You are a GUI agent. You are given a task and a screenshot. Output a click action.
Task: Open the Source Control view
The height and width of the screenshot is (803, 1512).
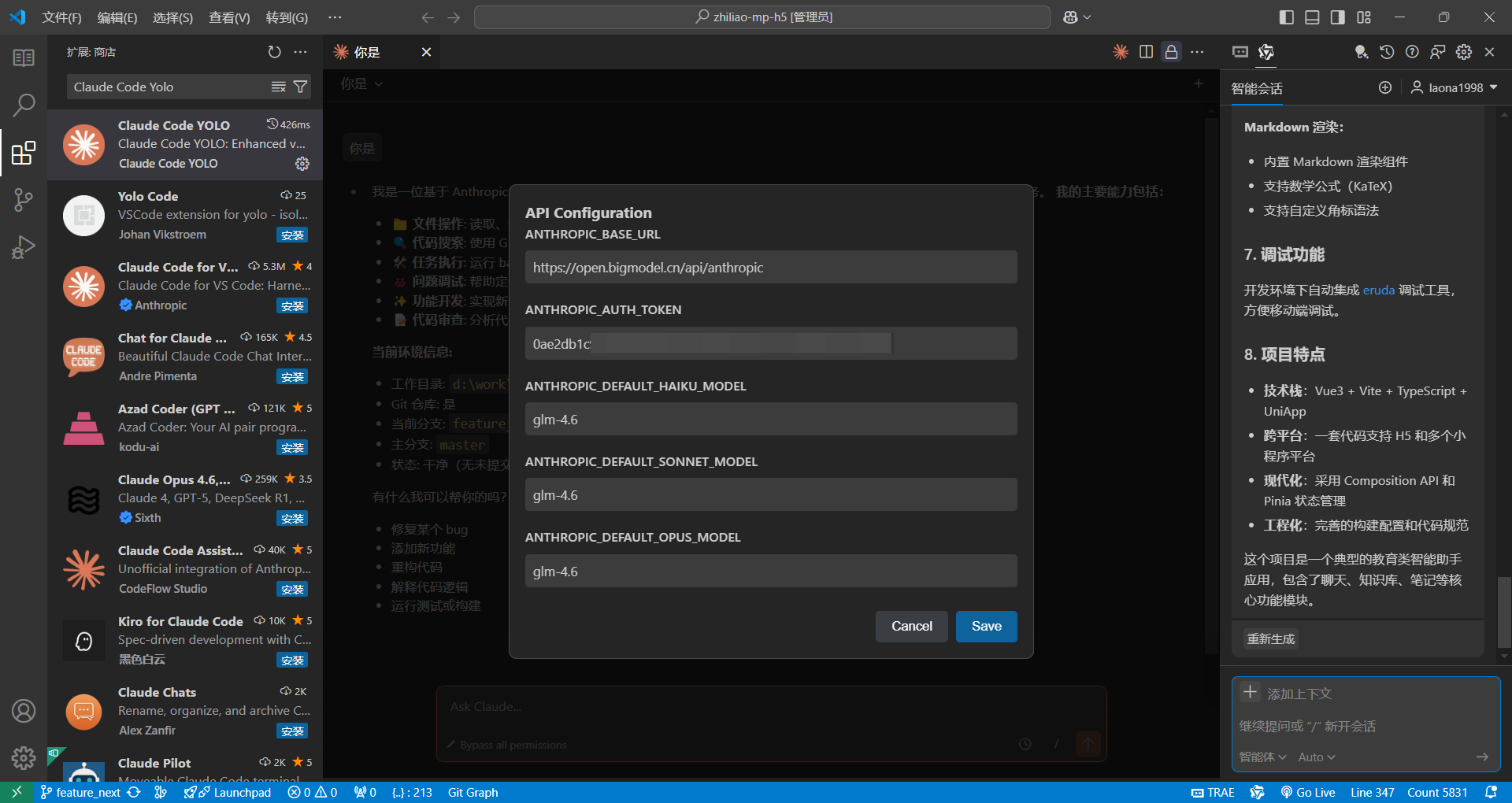[x=24, y=200]
